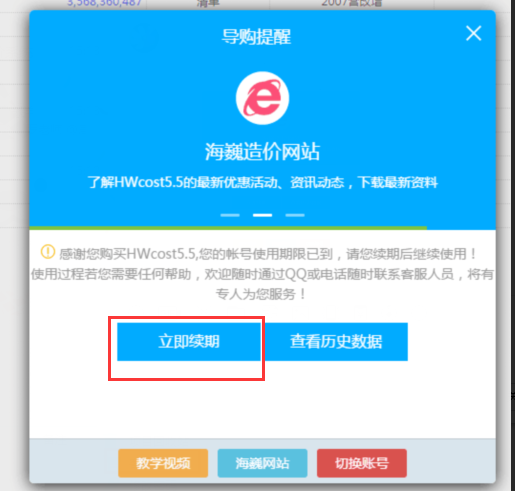Click the 立即续期 renew button
The image size is (515, 491).
[189, 342]
